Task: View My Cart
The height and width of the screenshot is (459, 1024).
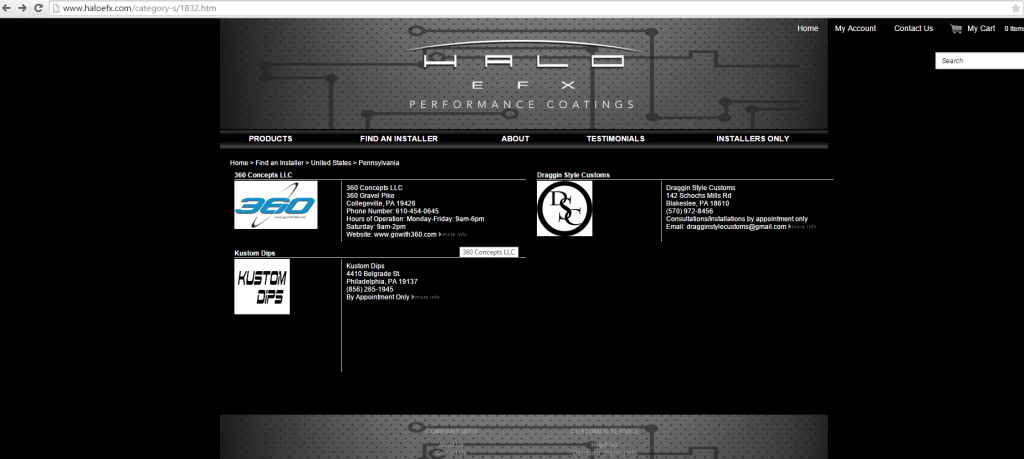Action: (981, 29)
